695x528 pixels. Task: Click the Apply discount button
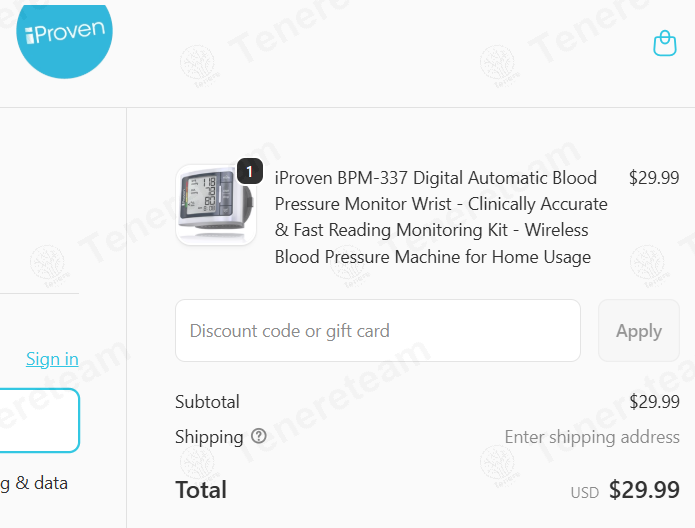[639, 331]
